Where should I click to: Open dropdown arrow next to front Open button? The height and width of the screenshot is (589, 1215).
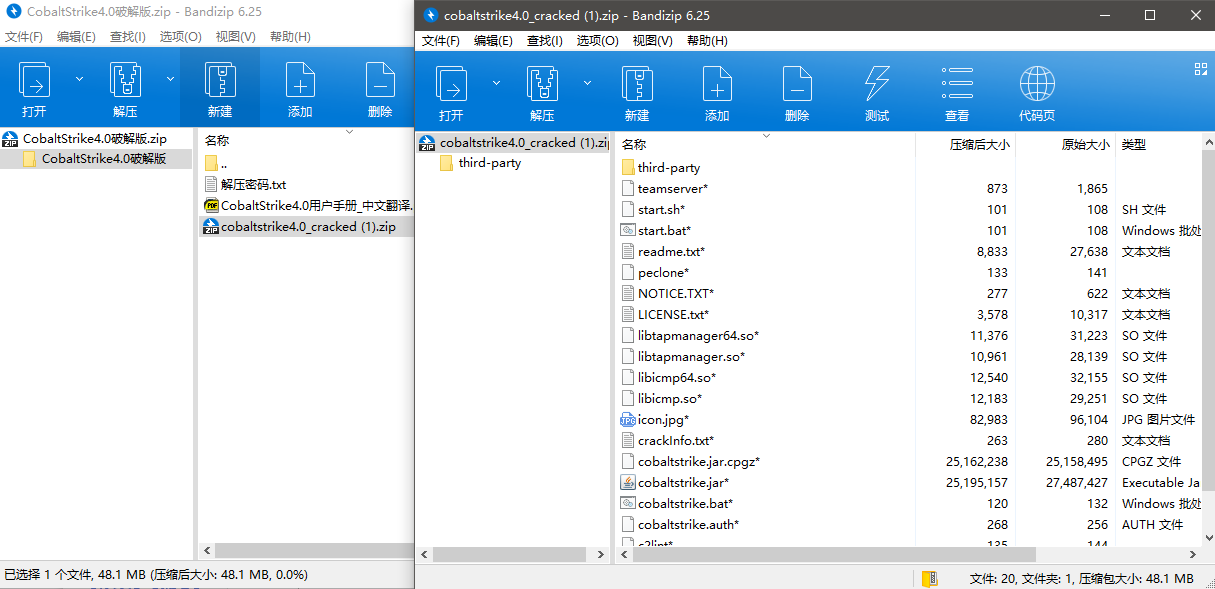click(496, 83)
